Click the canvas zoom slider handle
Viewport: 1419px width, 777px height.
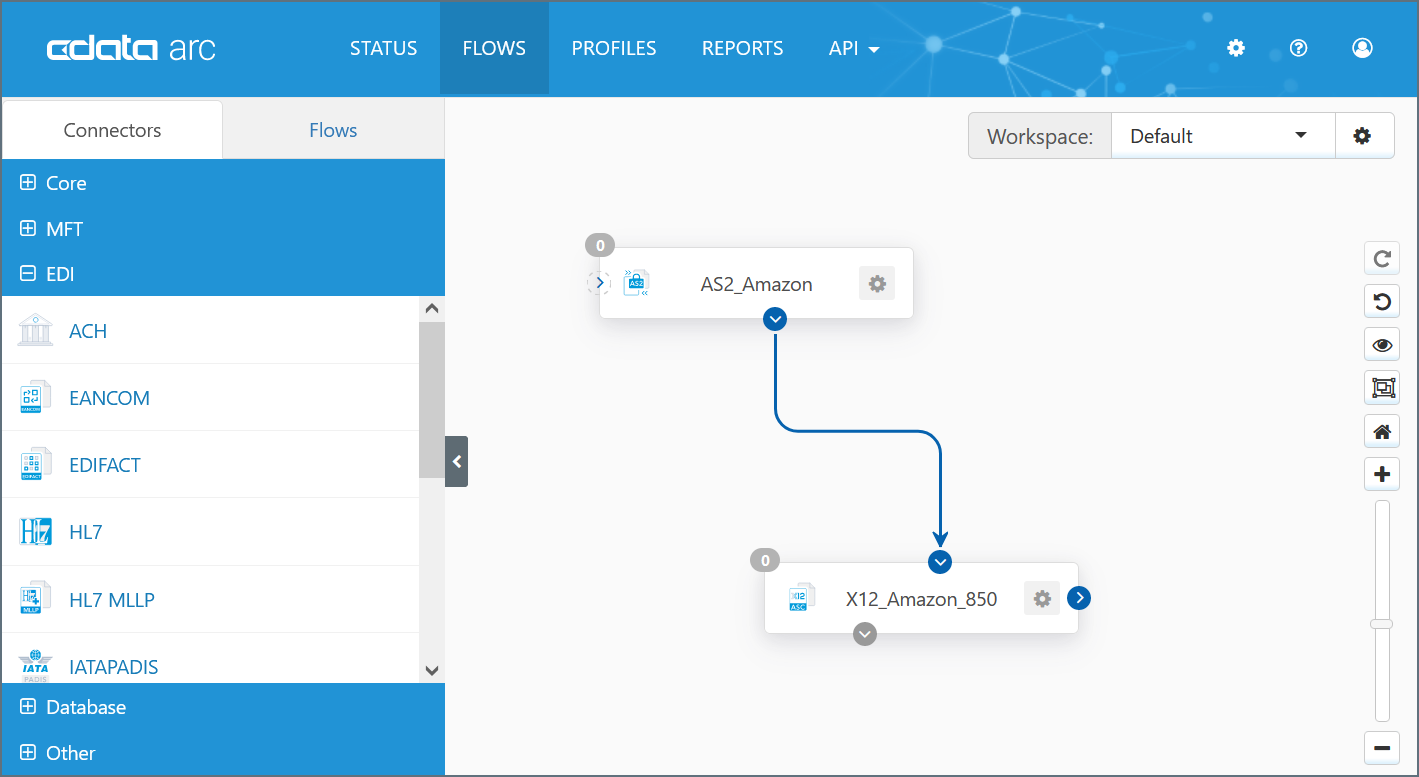tap(1382, 624)
